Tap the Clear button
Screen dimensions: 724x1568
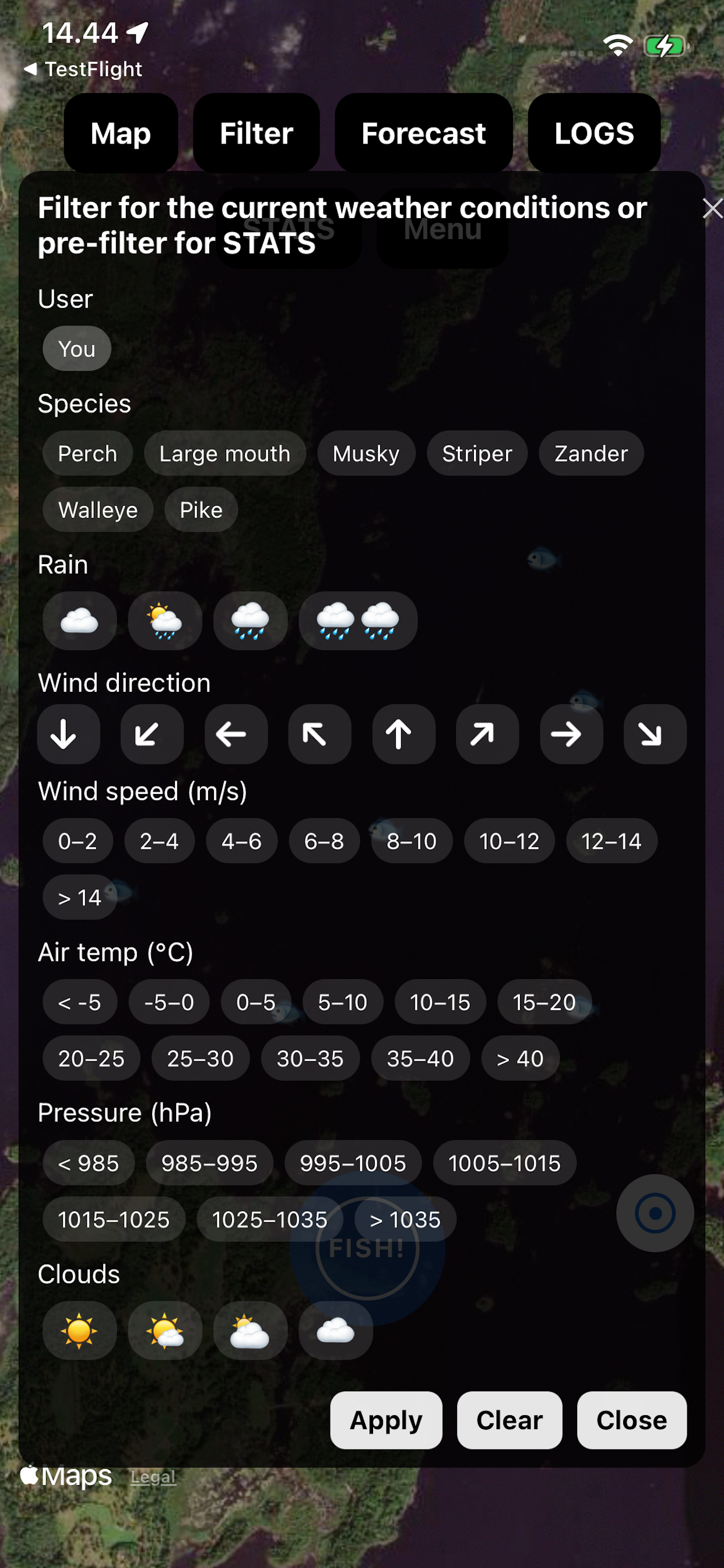pyautogui.click(x=509, y=1420)
